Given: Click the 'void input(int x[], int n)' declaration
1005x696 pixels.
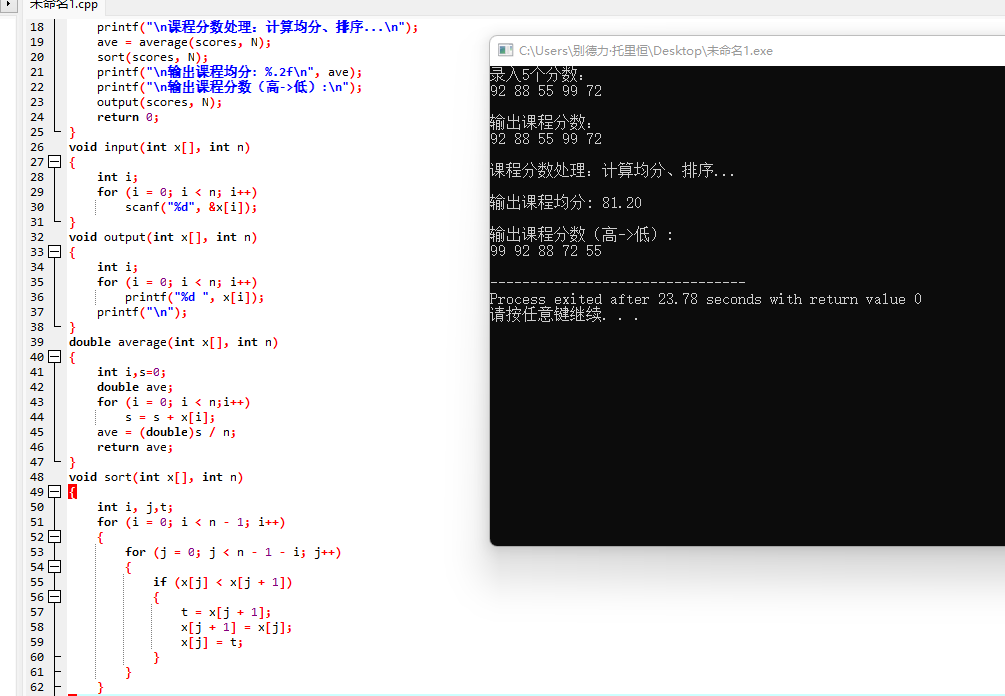Looking at the screenshot, I should point(160,147).
